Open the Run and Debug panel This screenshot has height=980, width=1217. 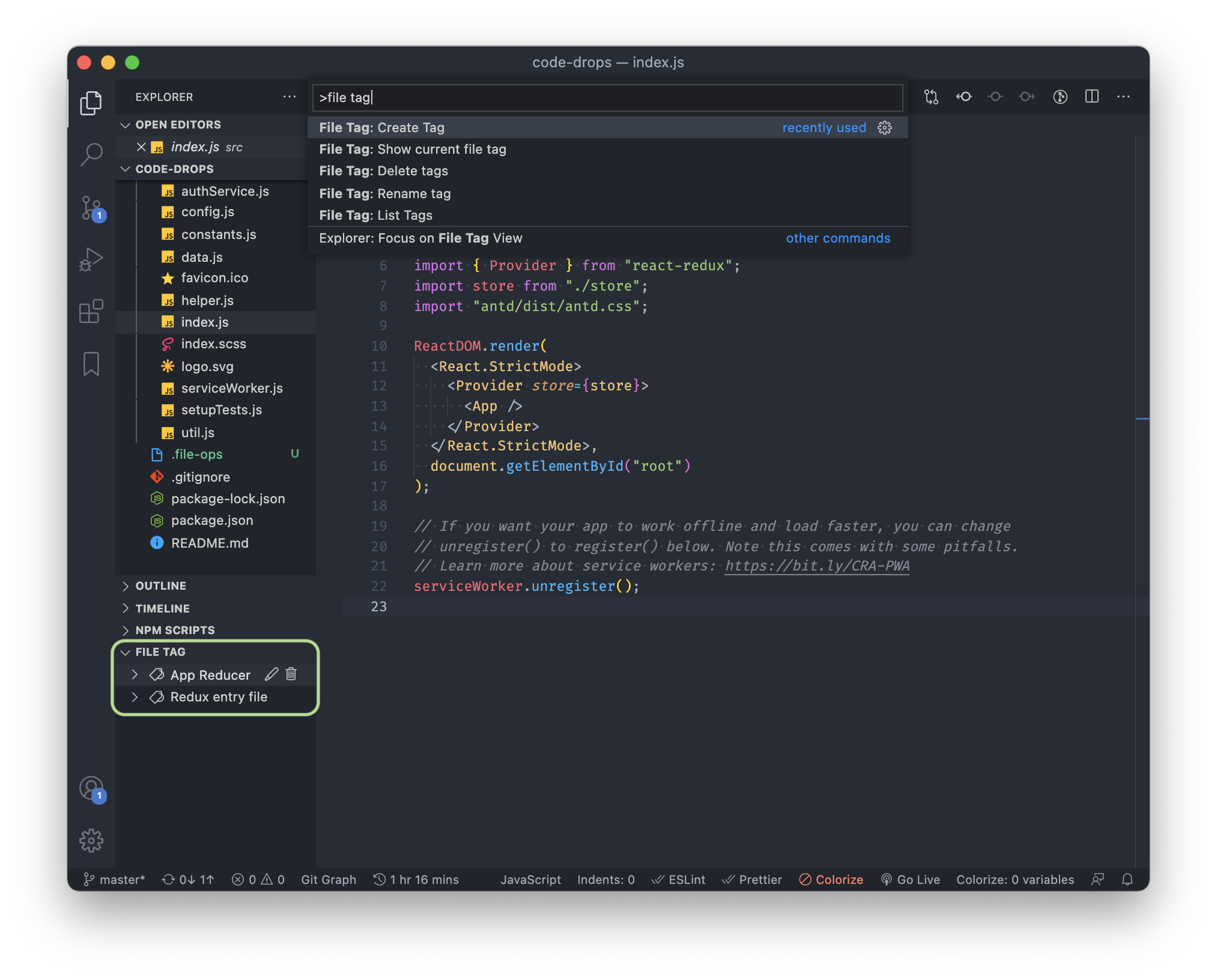(x=91, y=259)
